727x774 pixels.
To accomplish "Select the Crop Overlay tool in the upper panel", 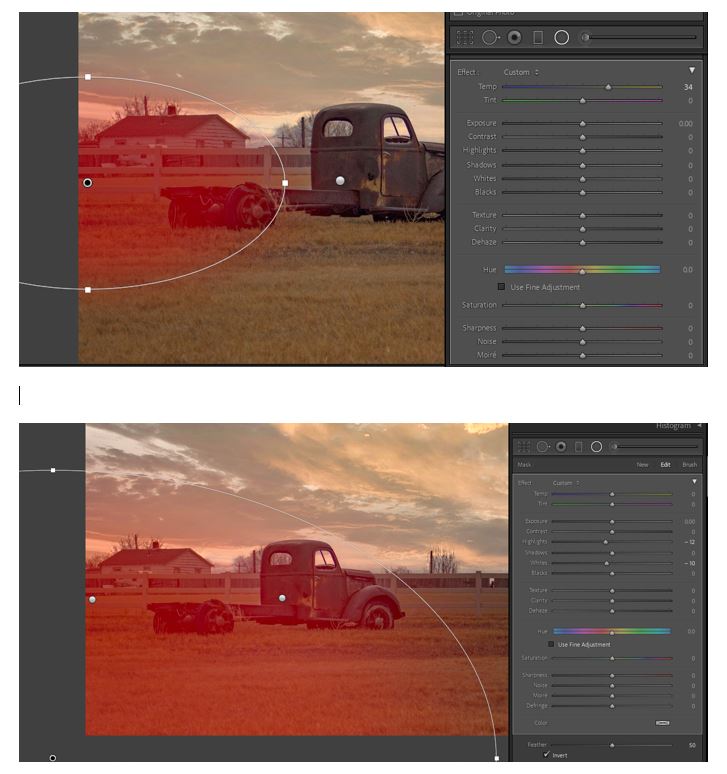I will (465, 38).
